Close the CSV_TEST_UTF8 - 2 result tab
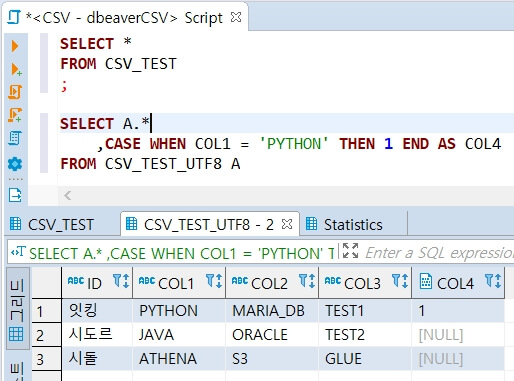The image size is (514, 381). 287,224
